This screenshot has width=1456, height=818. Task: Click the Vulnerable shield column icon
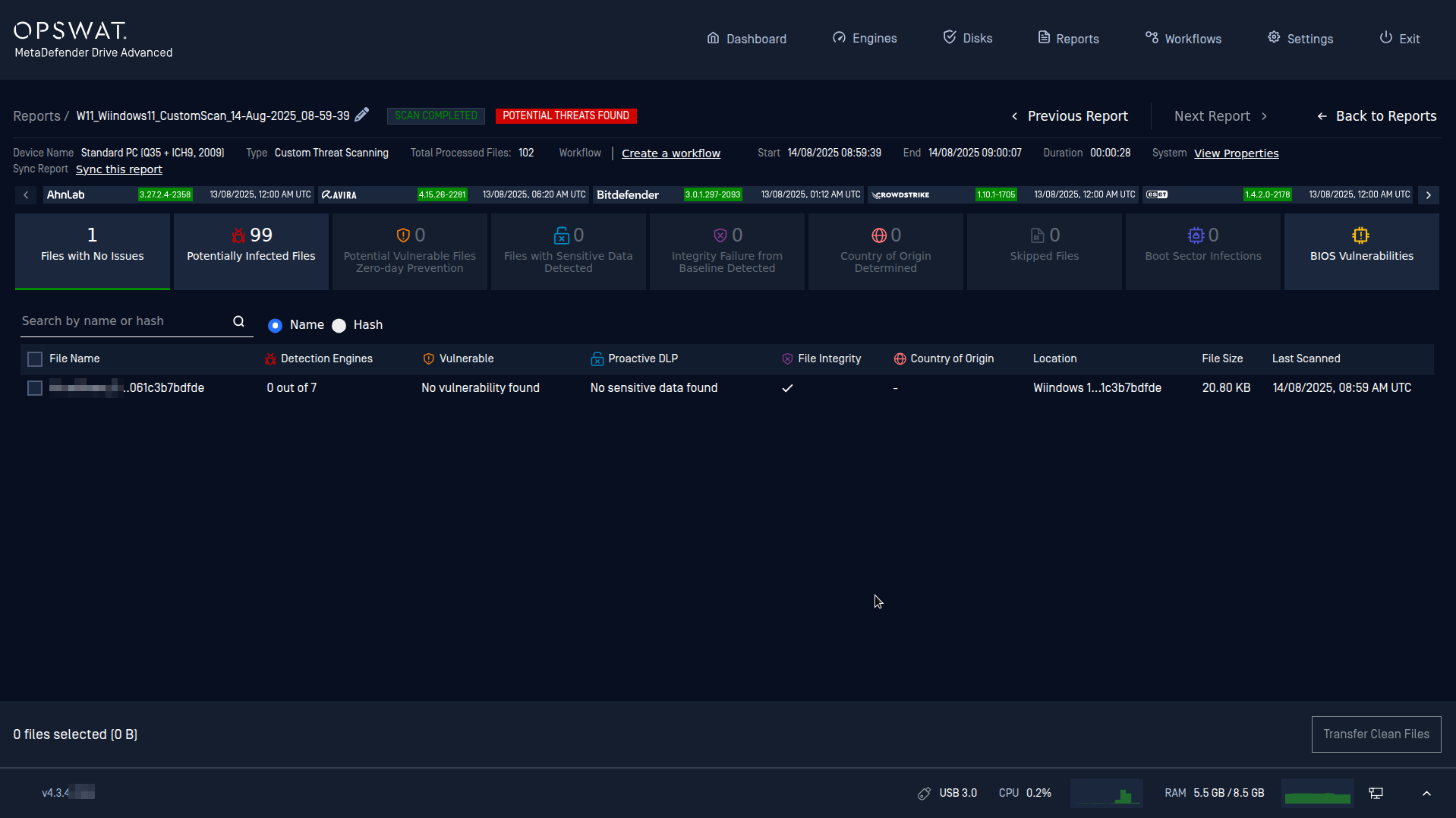click(x=429, y=359)
